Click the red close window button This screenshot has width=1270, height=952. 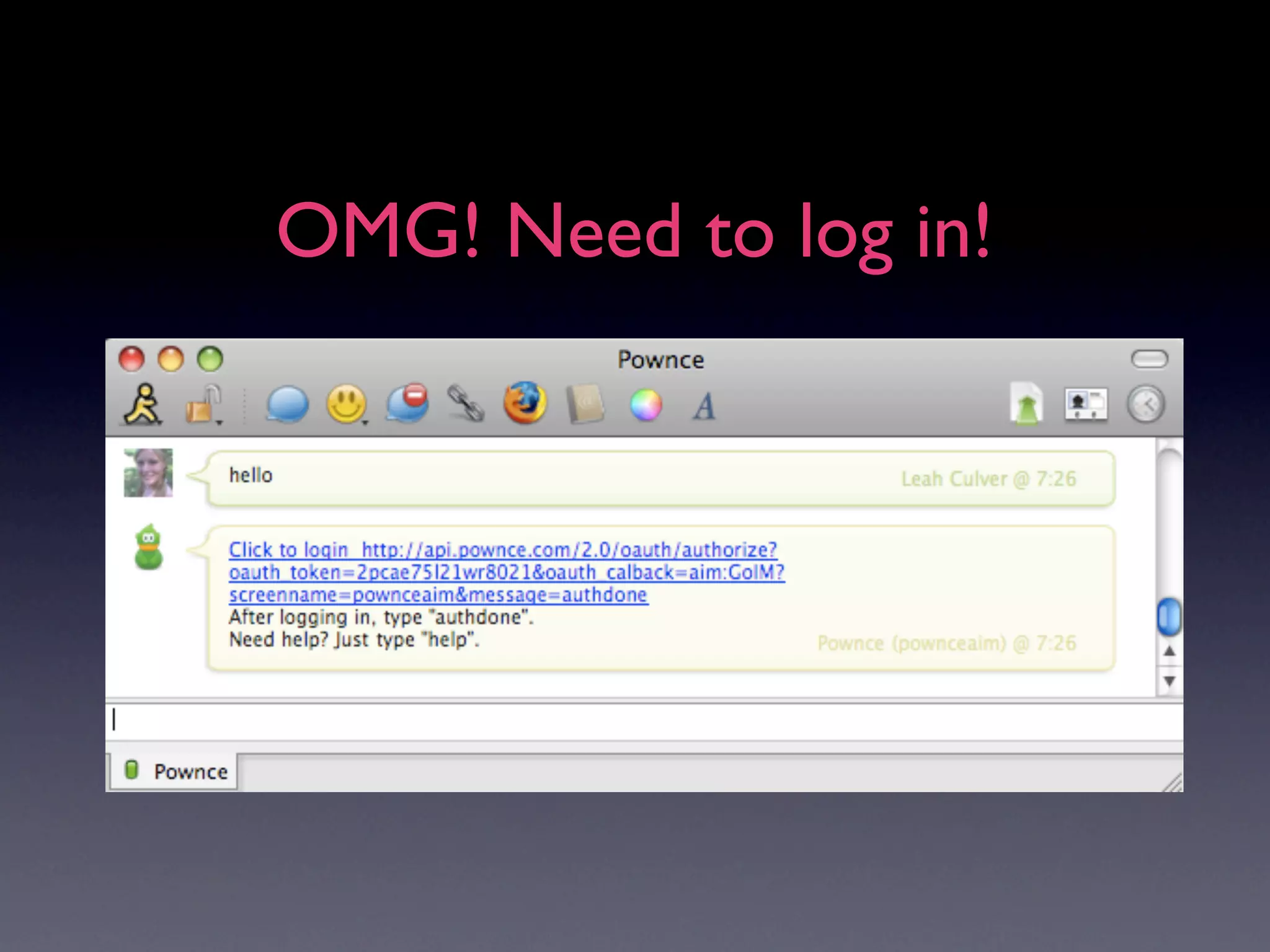click(131, 359)
